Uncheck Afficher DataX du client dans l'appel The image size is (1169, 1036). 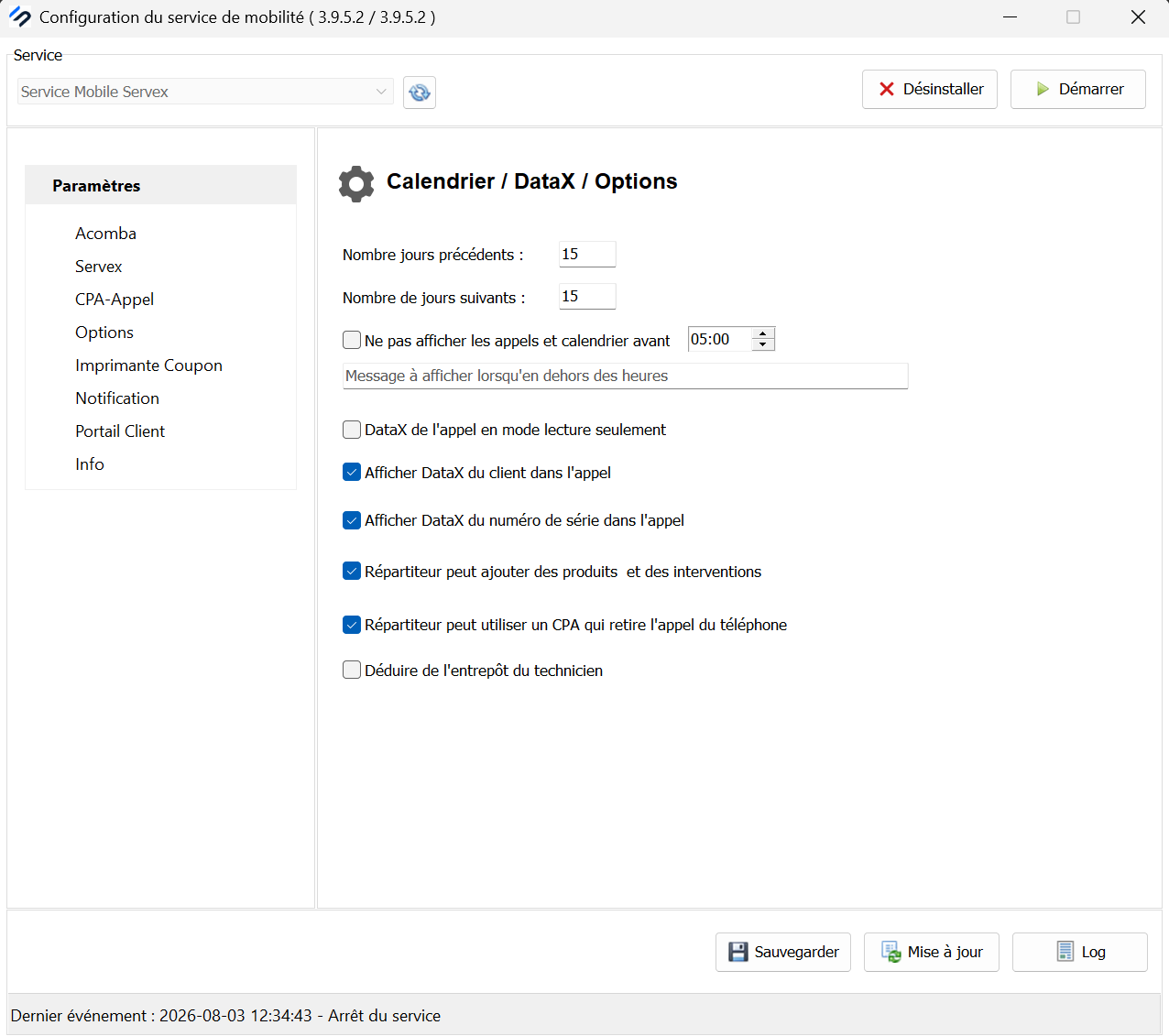click(x=352, y=472)
